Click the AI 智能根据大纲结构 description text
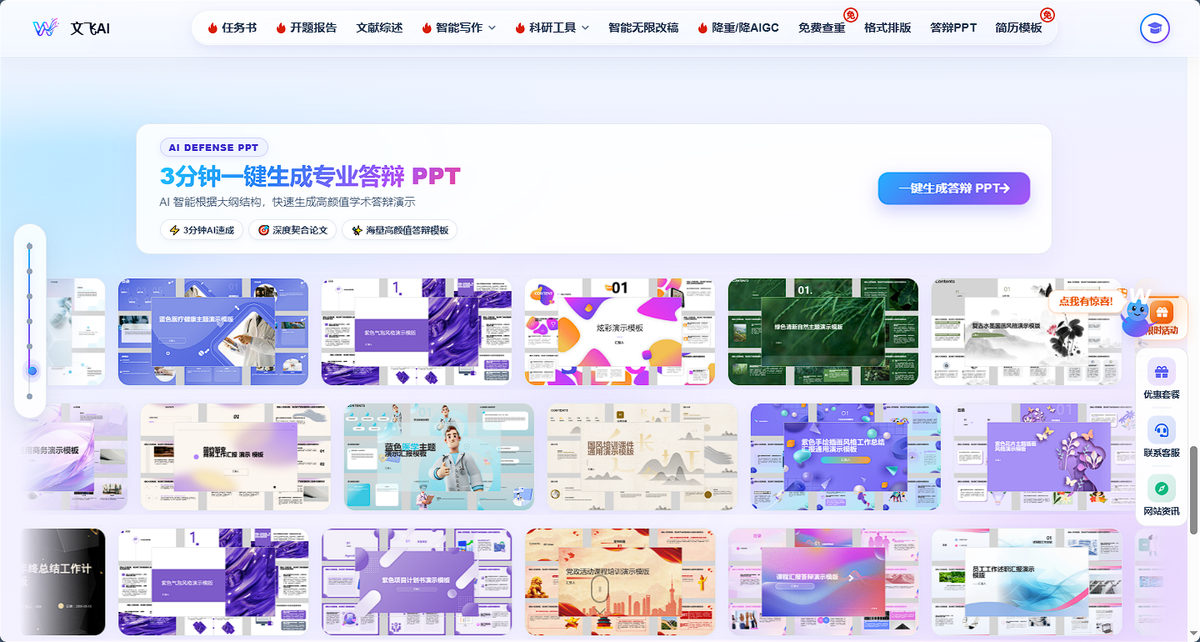This screenshot has width=1200, height=642. tap(287, 202)
